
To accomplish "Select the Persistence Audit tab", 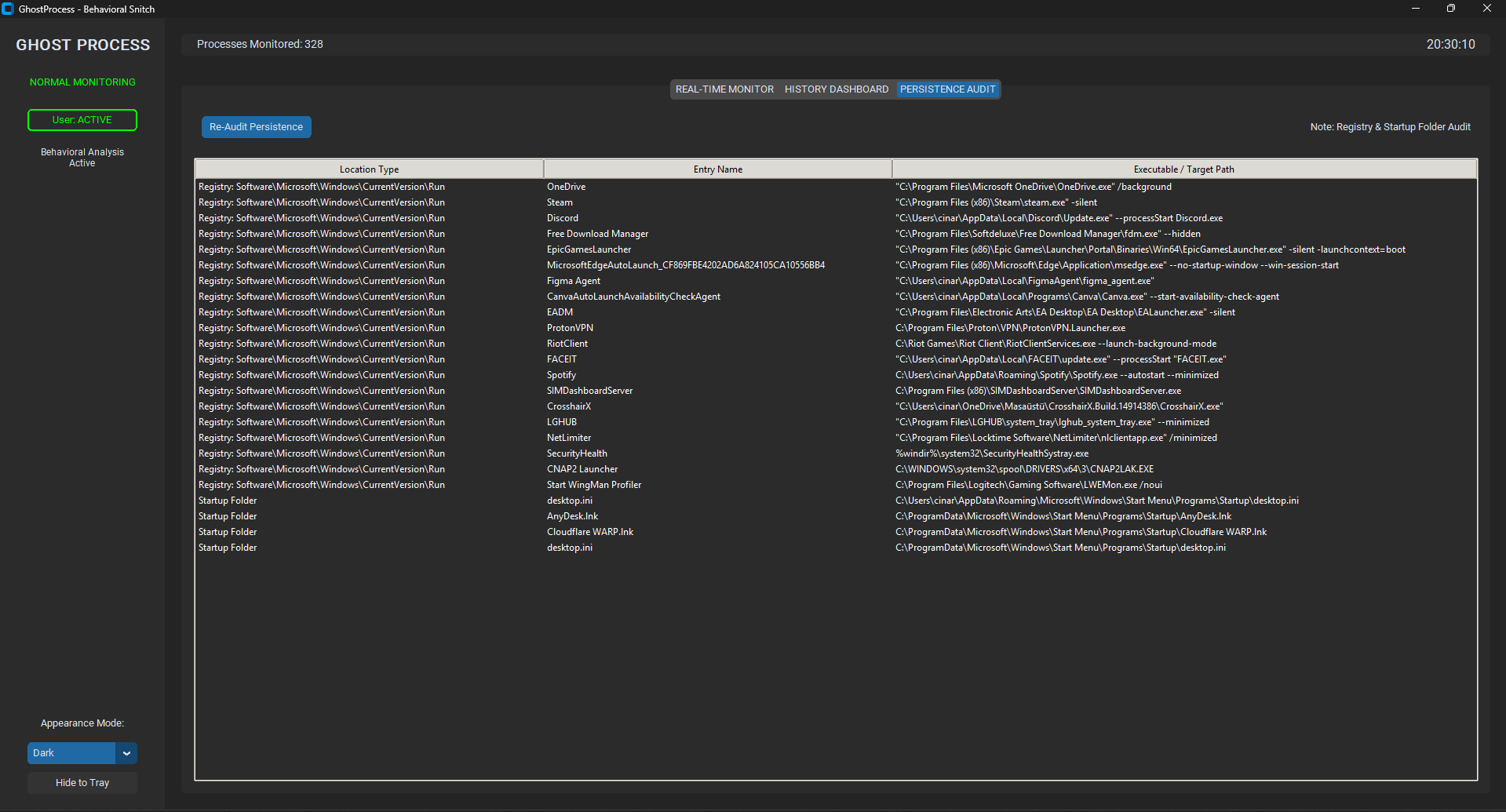I will [x=947, y=89].
